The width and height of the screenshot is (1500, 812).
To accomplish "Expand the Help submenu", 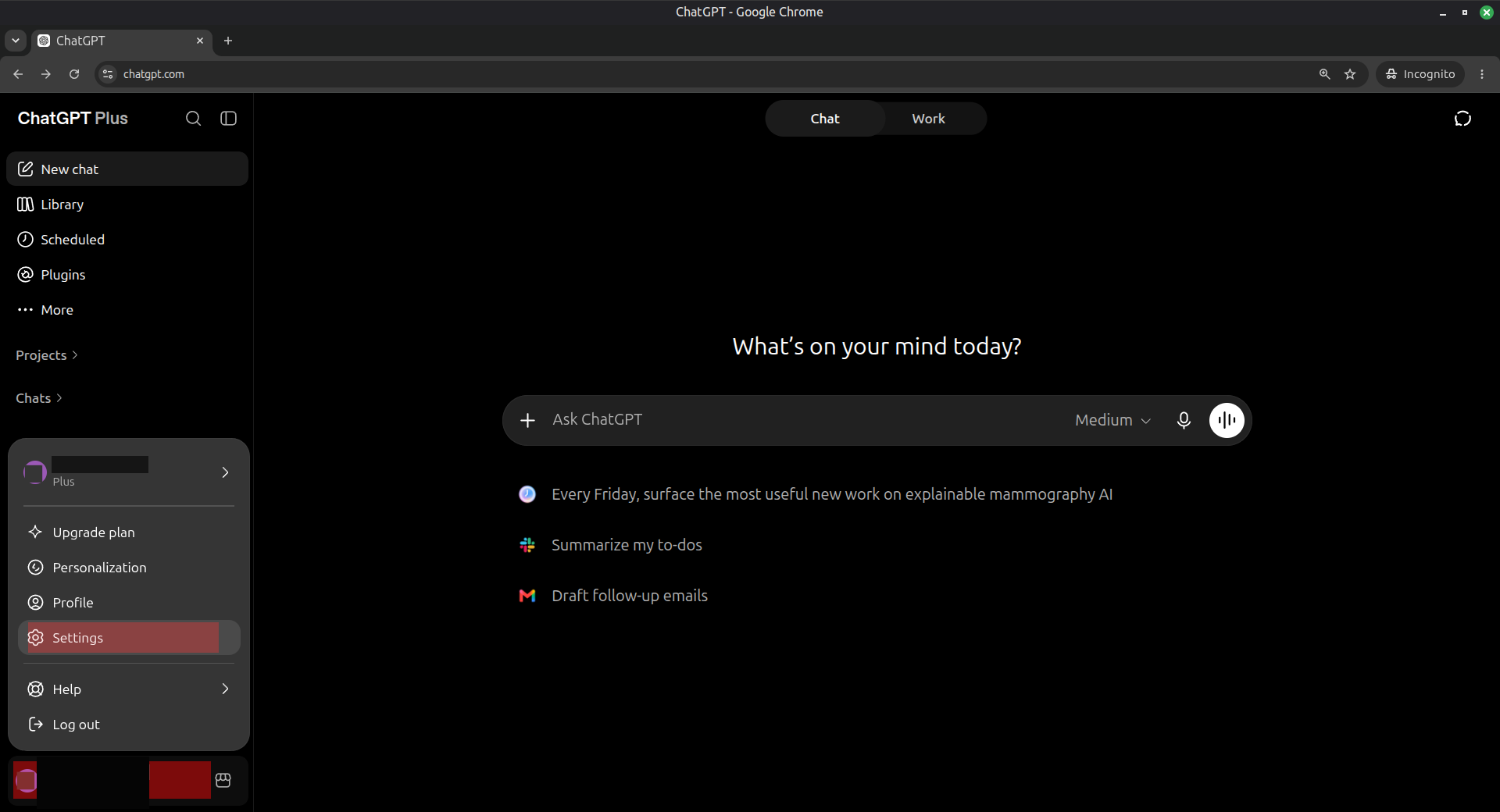I will click(129, 689).
